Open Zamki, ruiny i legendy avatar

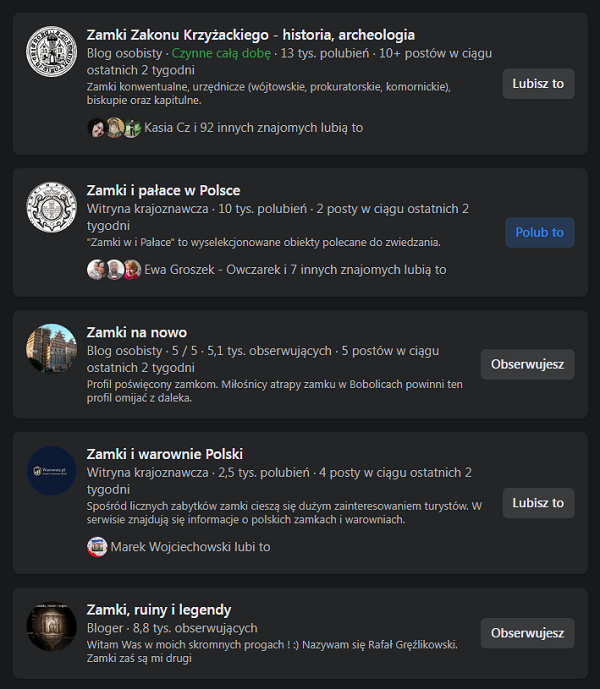(51, 627)
